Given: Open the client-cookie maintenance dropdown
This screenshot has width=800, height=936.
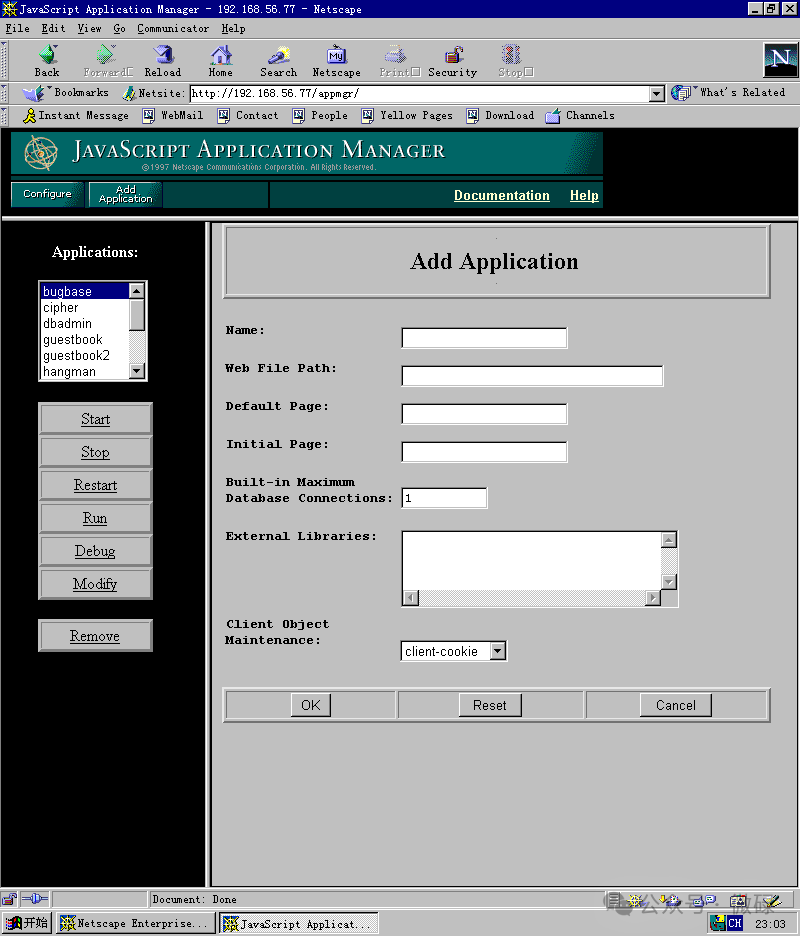Looking at the screenshot, I should (452, 650).
